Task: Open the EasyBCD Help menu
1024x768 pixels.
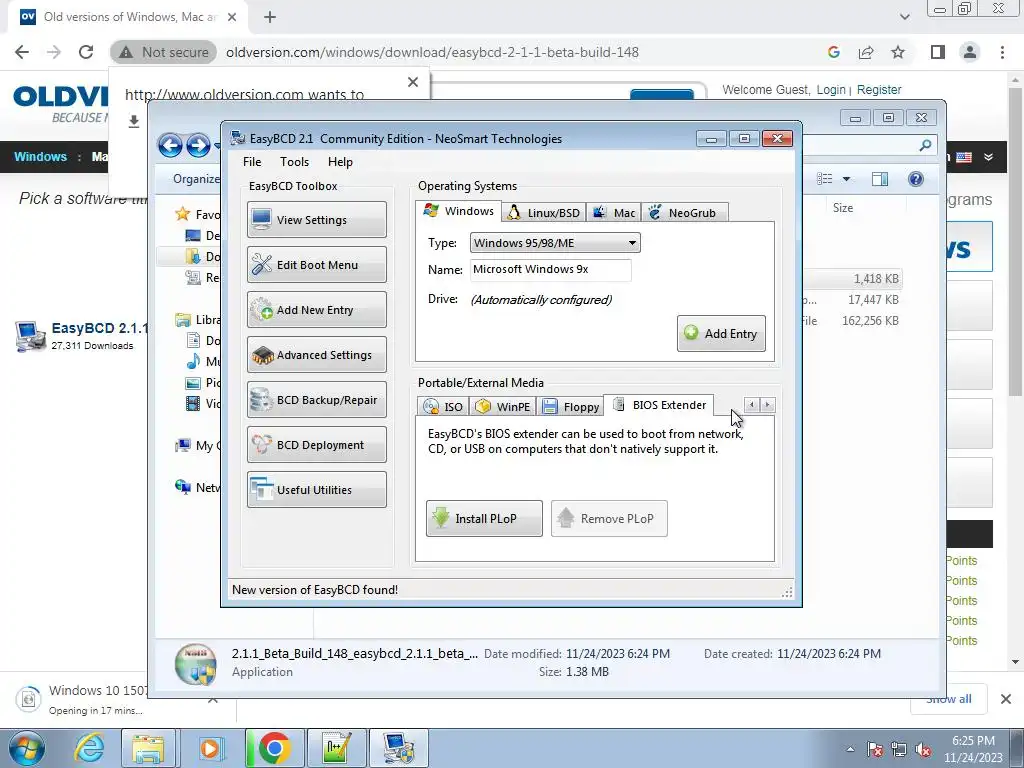Action: click(340, 162)
